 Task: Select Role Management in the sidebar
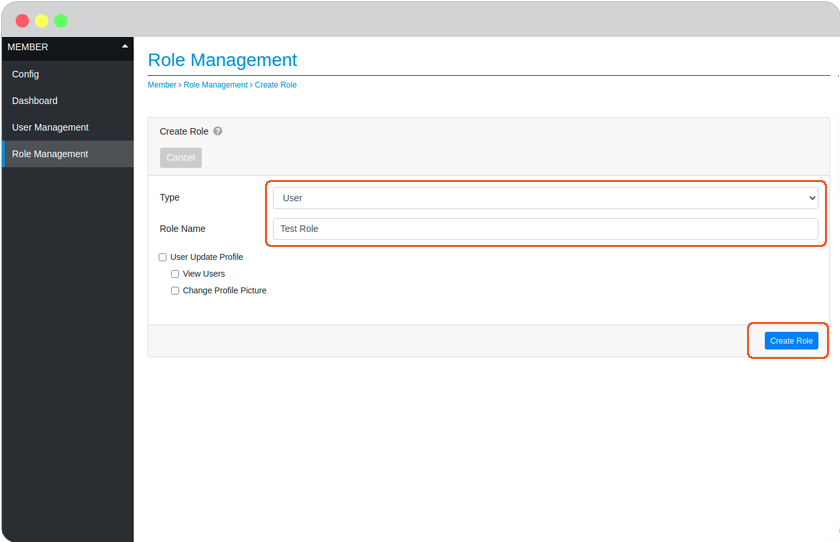[68, 154]
